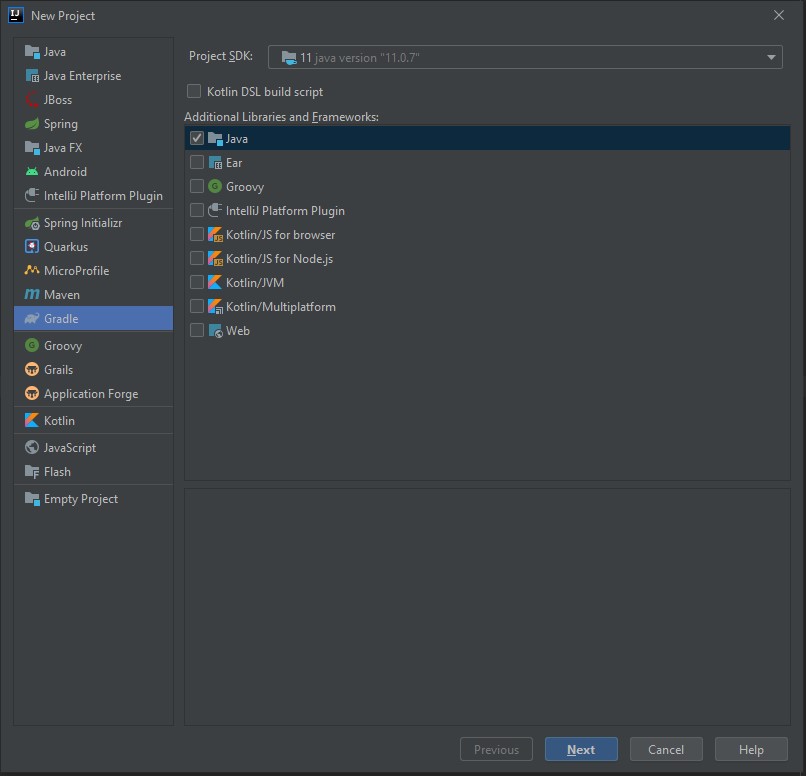Screen dimensions: 806x776
Task: Select the Groovy icon in the sidebar
Action: [32, 345]
